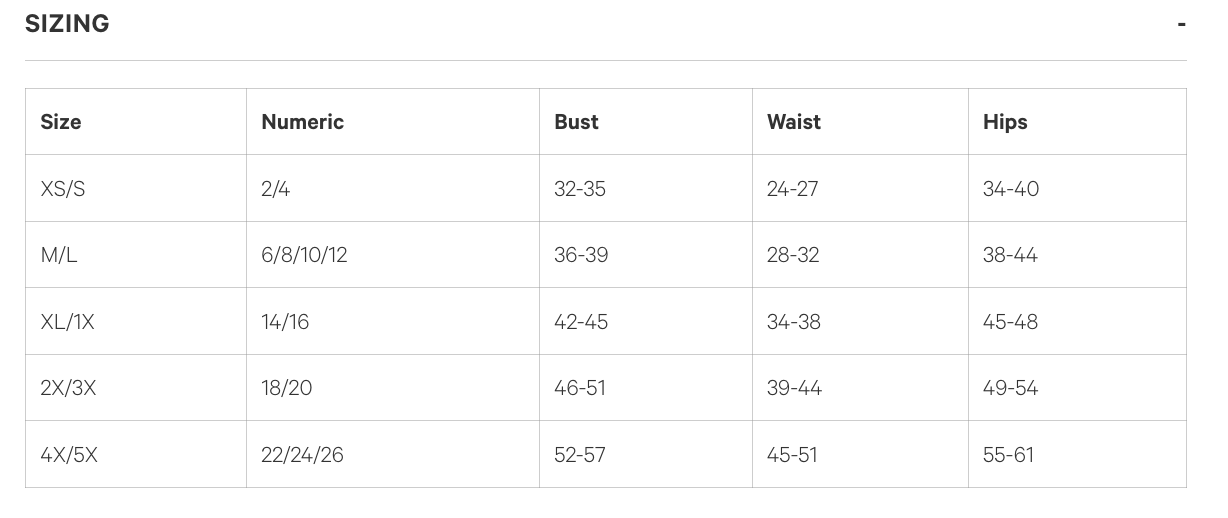Select the XS/S size cell

63,189
